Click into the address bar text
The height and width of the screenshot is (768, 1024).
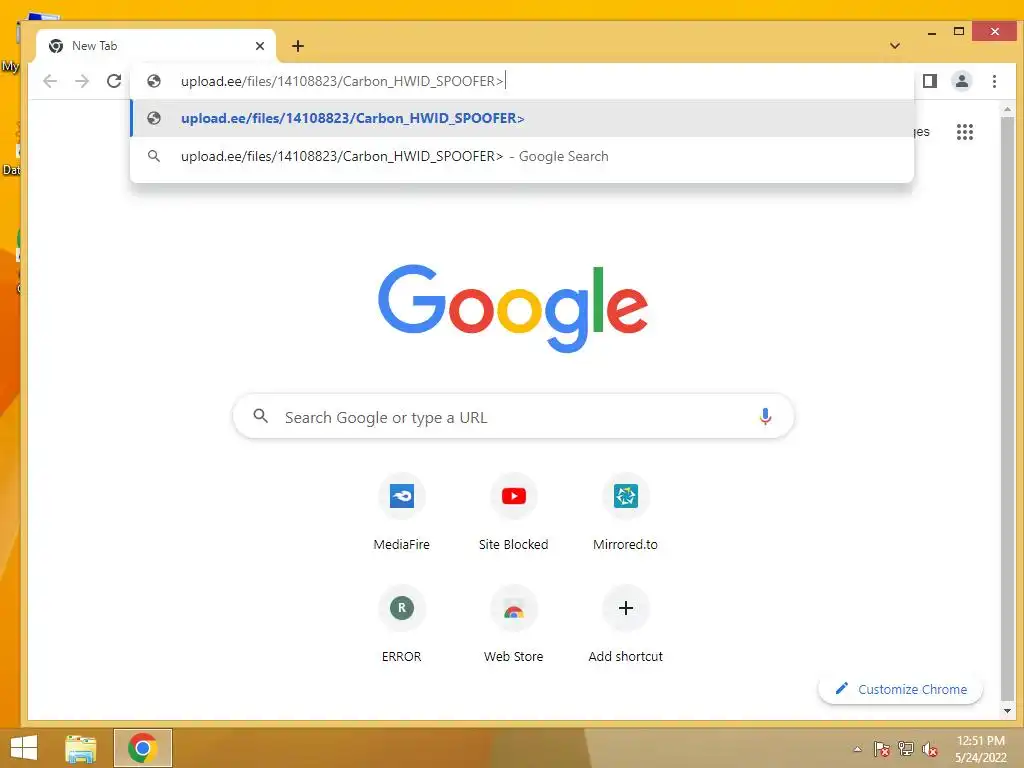pos(342,81)
